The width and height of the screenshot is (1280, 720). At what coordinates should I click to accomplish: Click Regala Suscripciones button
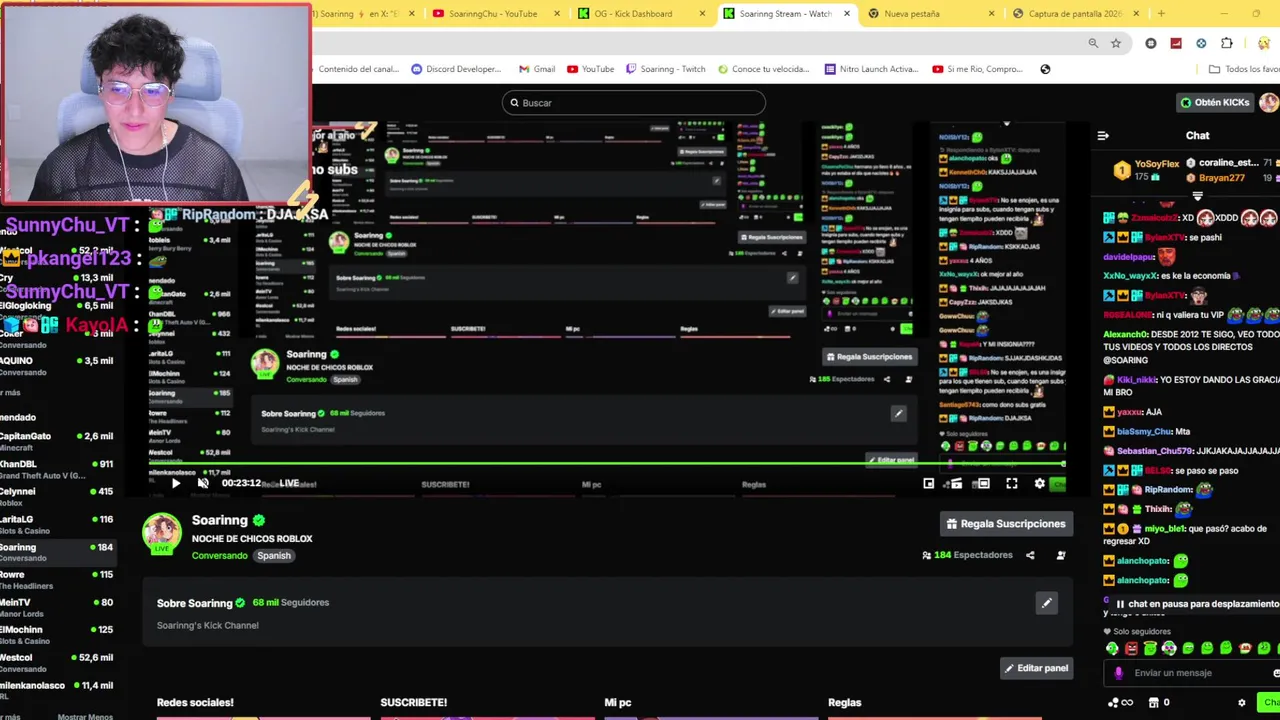[1006, 523]
